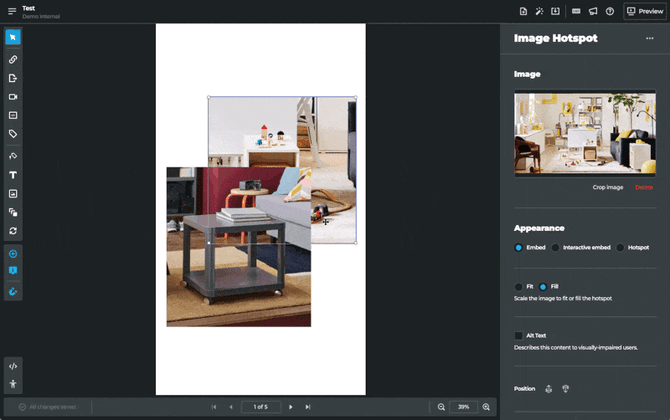Screen dimensions: 670x420
Task: Zoom in on the canvas
Action: pyautogui.click(x=486, y=407)
